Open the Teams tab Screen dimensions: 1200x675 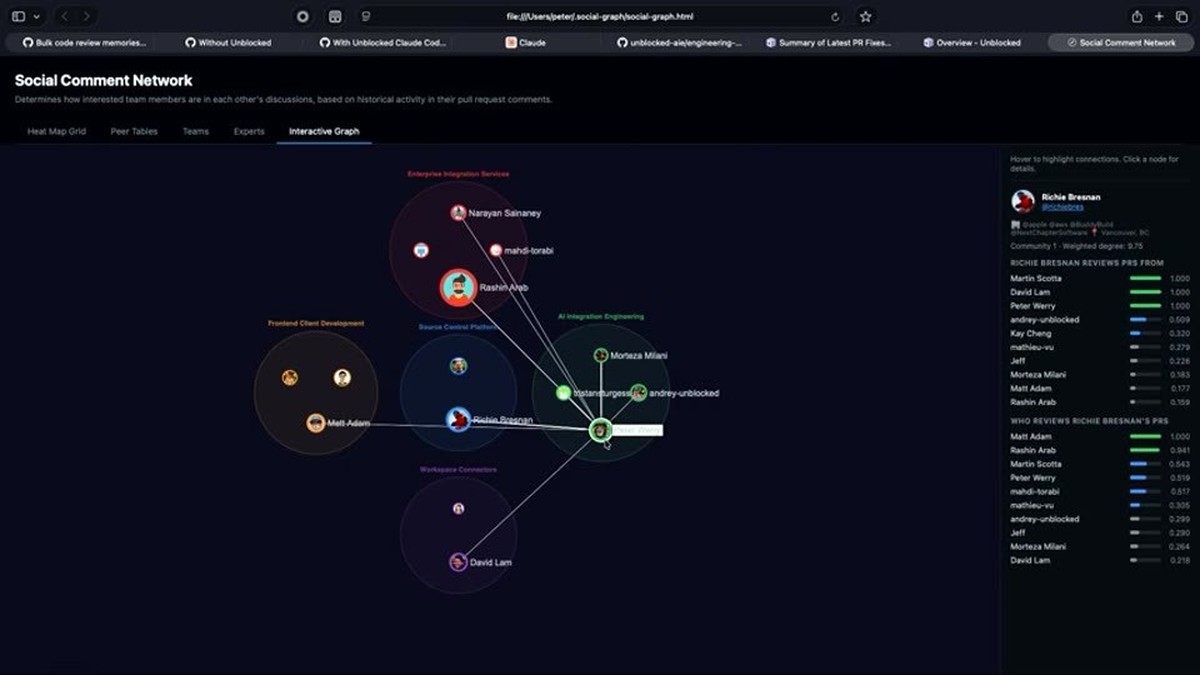point(196,131)
